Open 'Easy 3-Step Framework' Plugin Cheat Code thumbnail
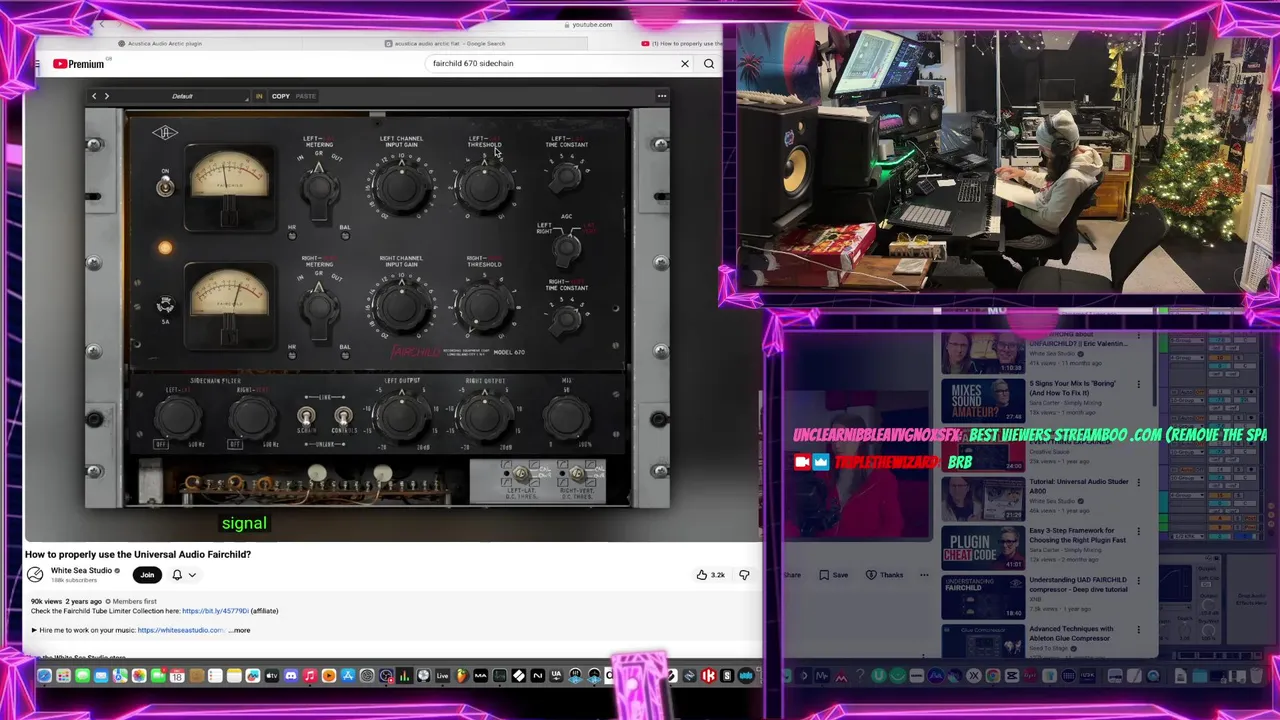Screen dimensions: 1280x720 (x=982, y=547)
